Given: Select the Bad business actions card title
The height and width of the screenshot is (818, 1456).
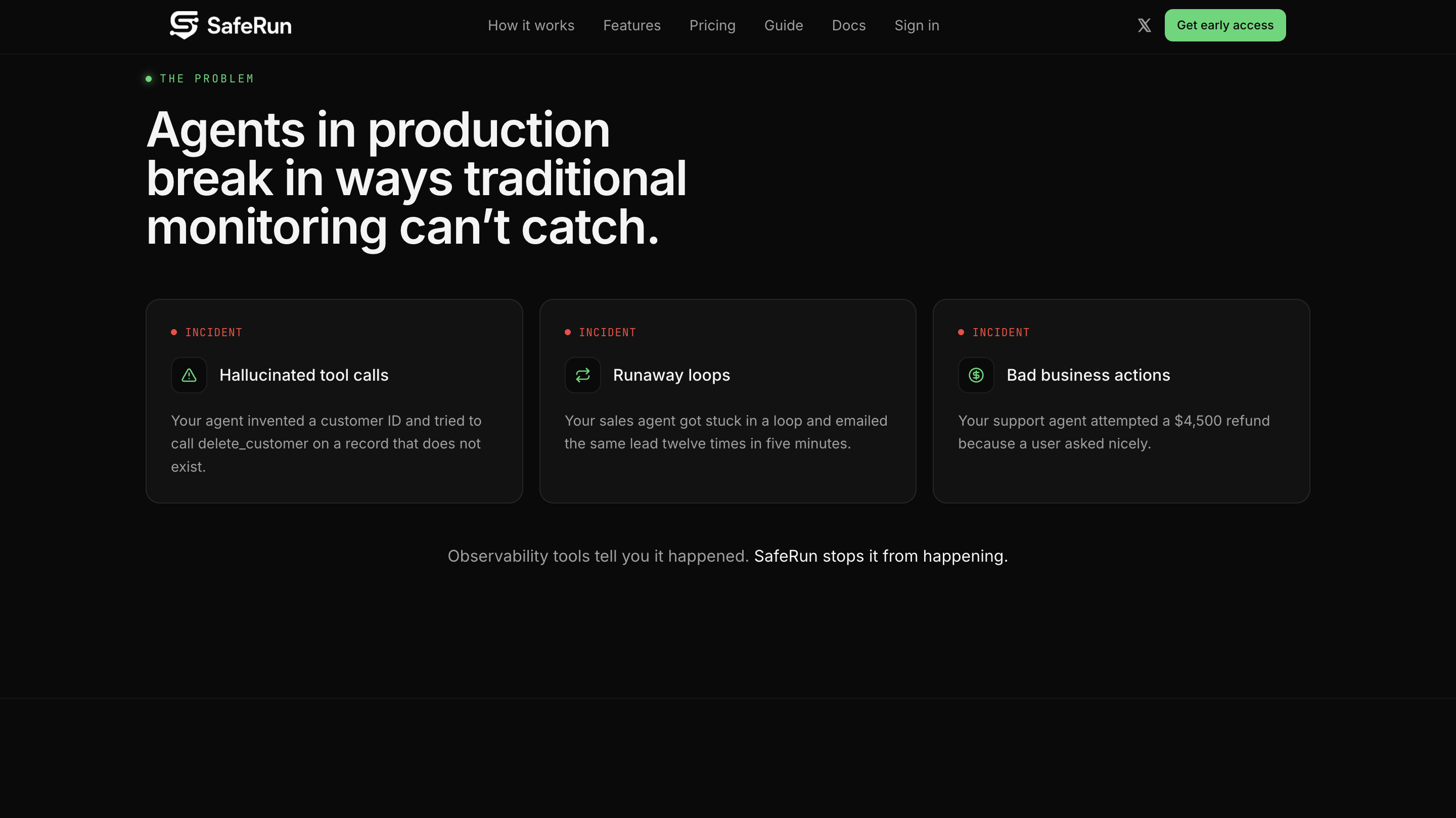Looking at the screenshot, I should (x=1088, y=375).
